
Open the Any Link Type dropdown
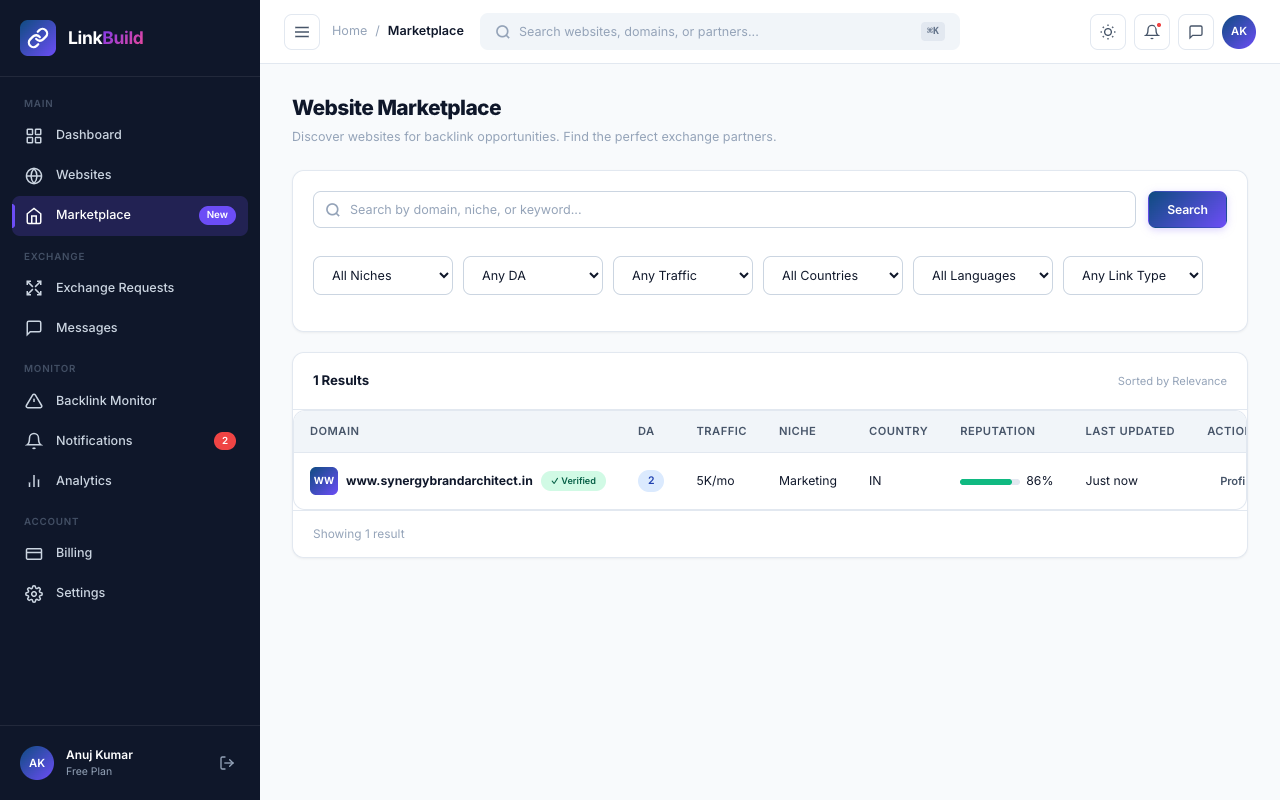point(1133,276)
